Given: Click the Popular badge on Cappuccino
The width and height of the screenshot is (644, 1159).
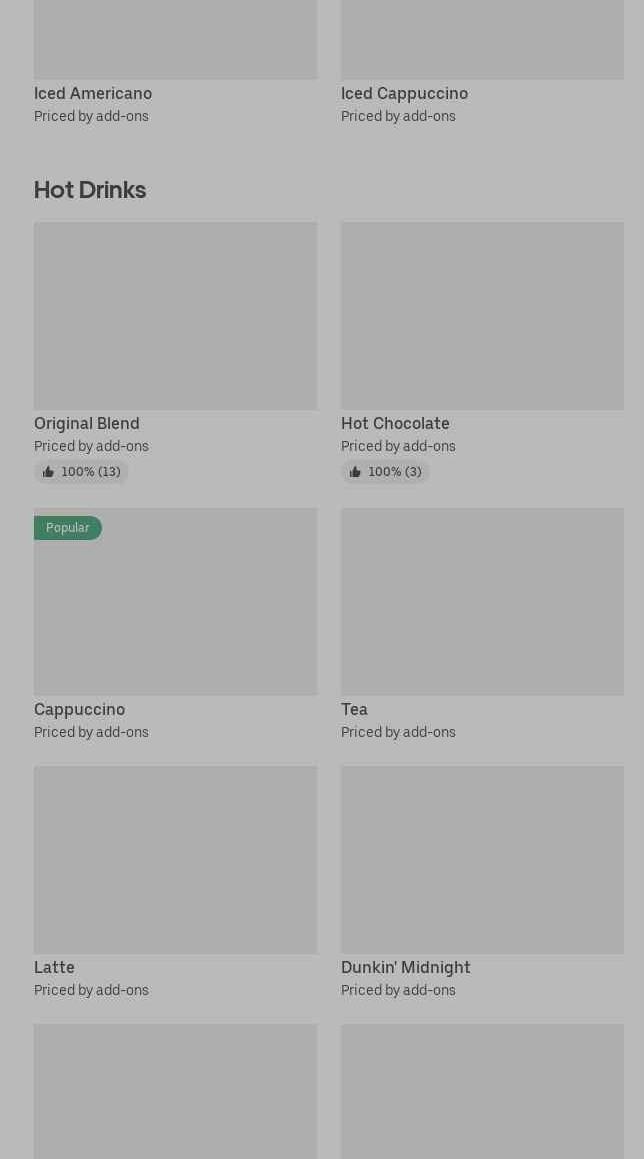Looking at the screenshot, I should click(67, 528).
